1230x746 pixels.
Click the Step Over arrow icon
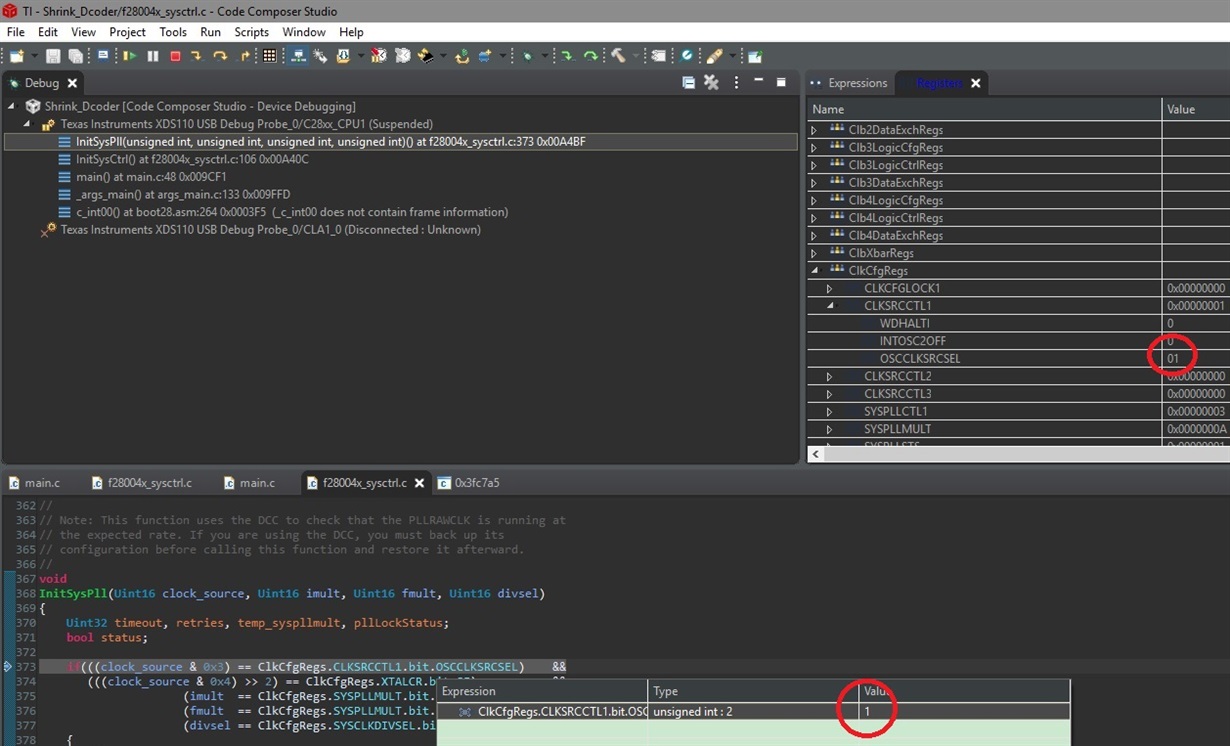point(220,56)
